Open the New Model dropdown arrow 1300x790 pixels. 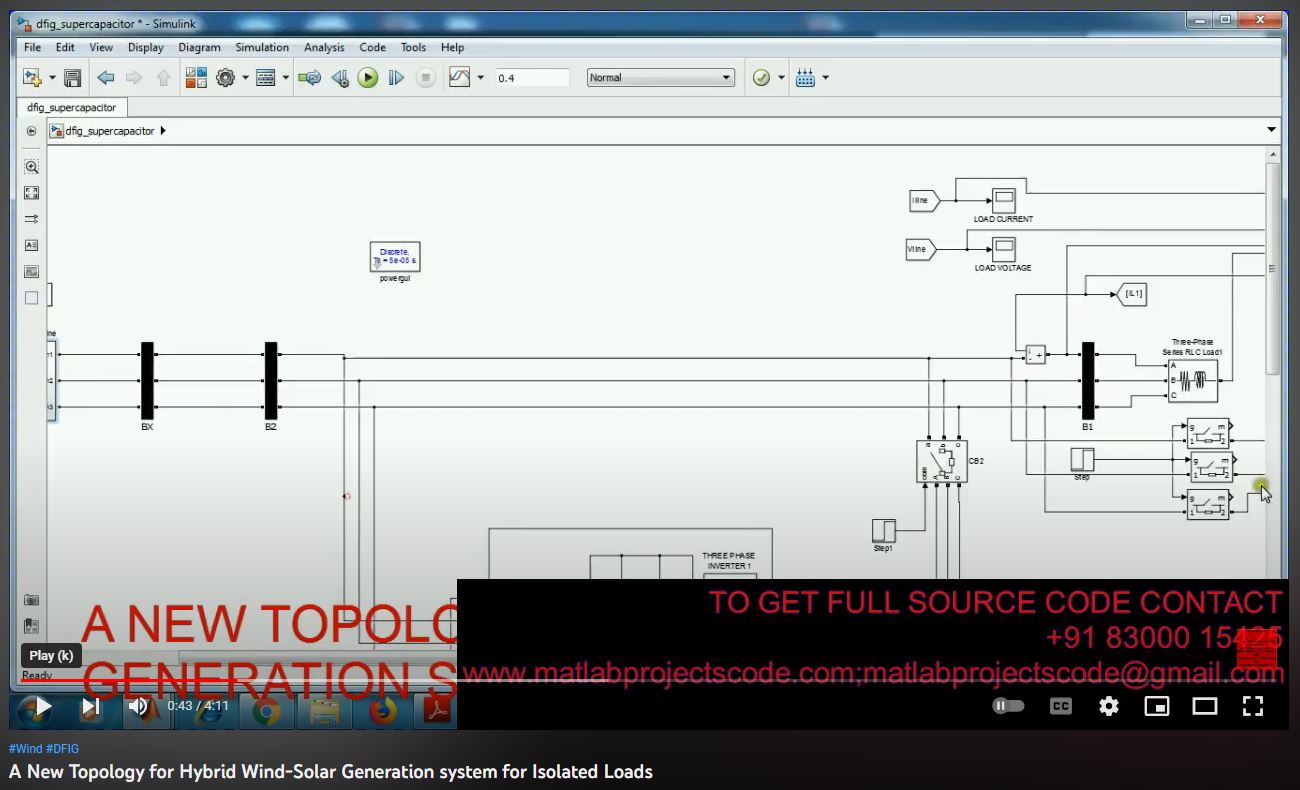tap(51, 78)
